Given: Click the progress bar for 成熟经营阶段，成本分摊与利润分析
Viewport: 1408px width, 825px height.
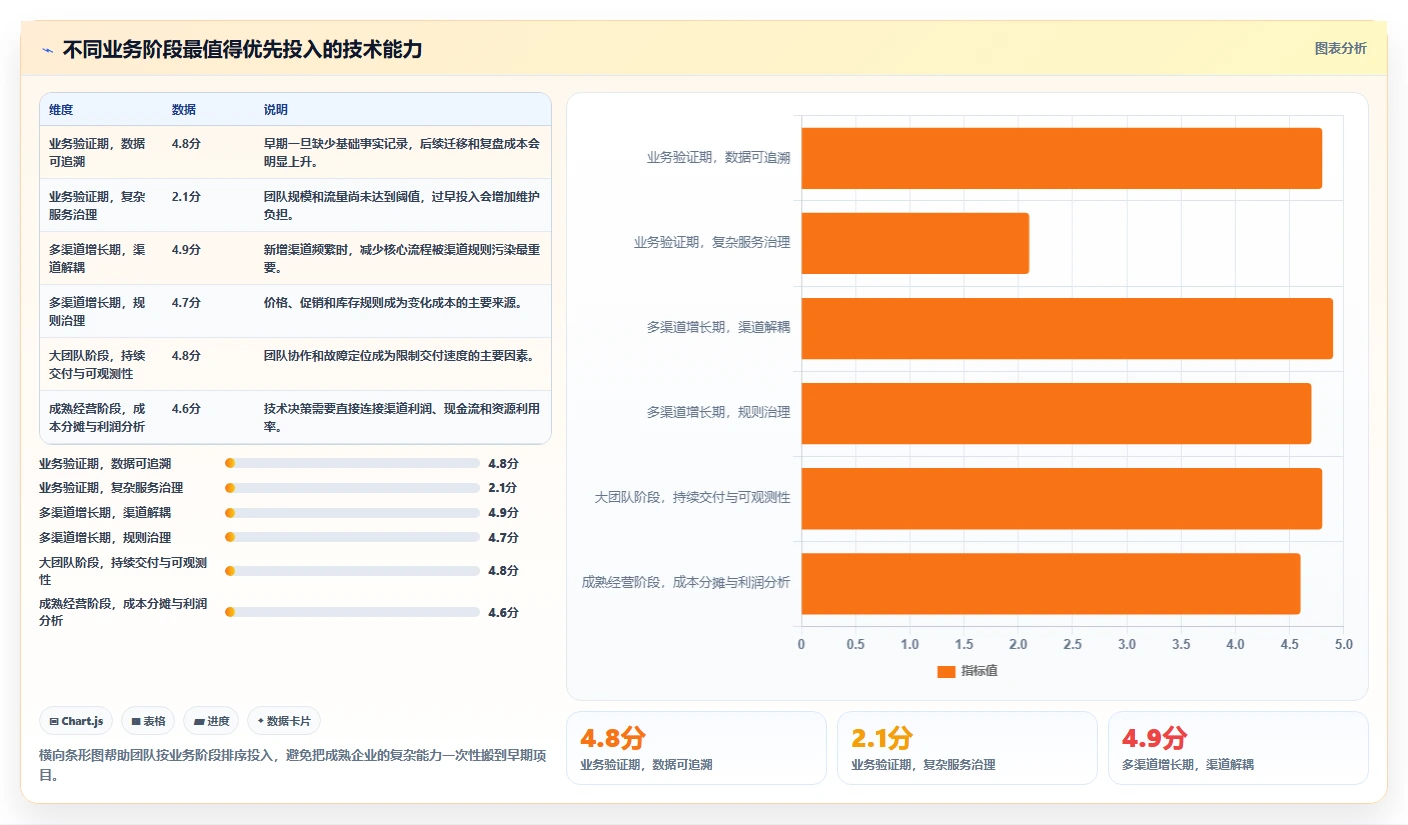Looking at the screenshot, I should tap(353, 612).
